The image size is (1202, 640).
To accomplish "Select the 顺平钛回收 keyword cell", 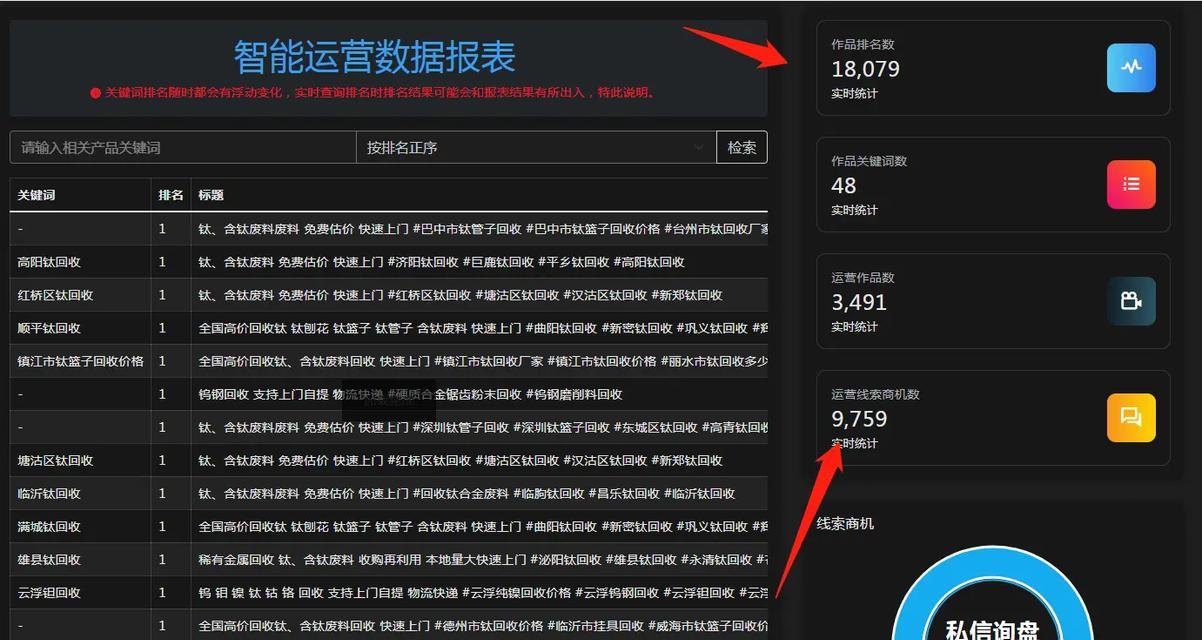I will click(x=80, y=328).
